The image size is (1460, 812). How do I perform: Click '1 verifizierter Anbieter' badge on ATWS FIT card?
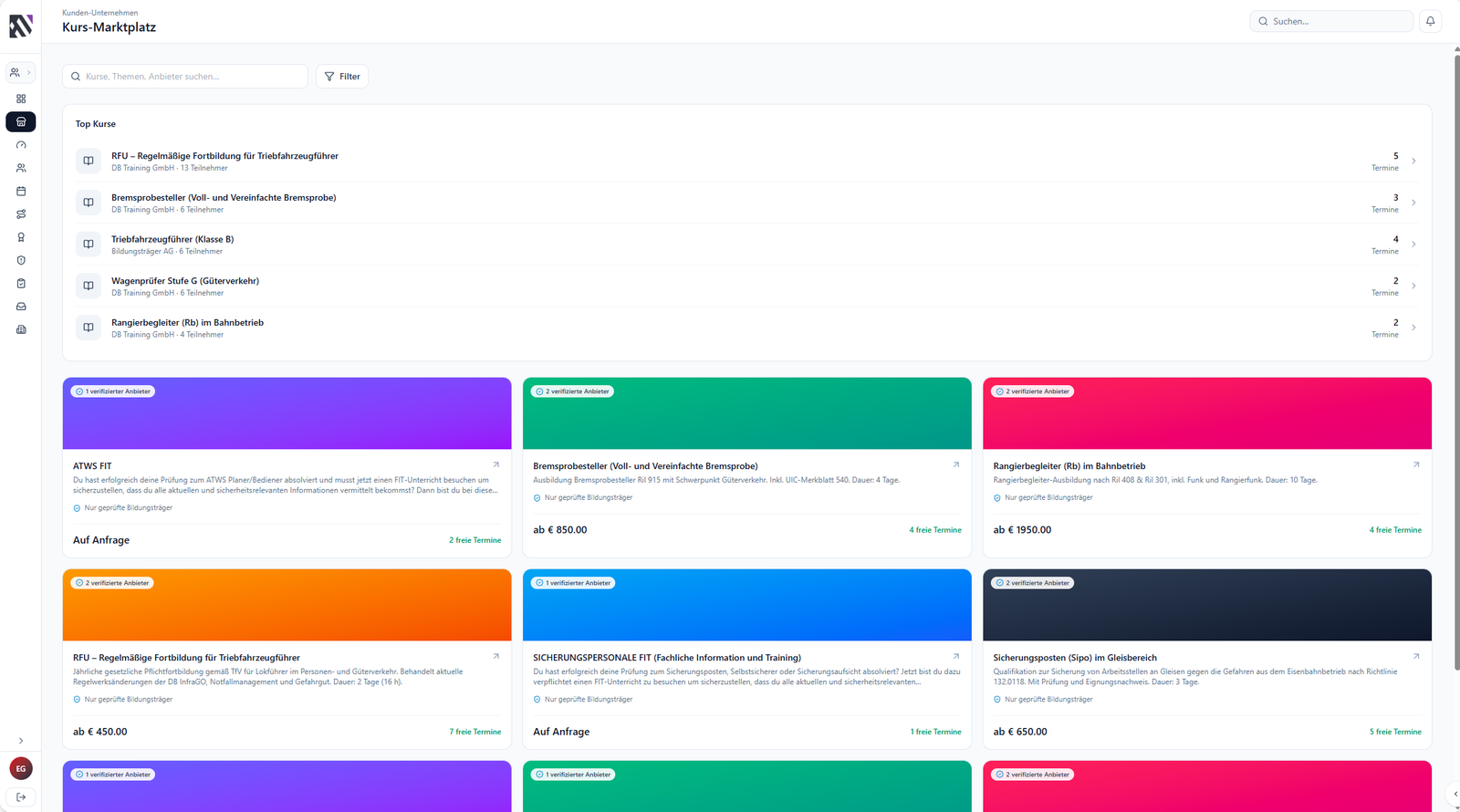[x=113, y=391]
